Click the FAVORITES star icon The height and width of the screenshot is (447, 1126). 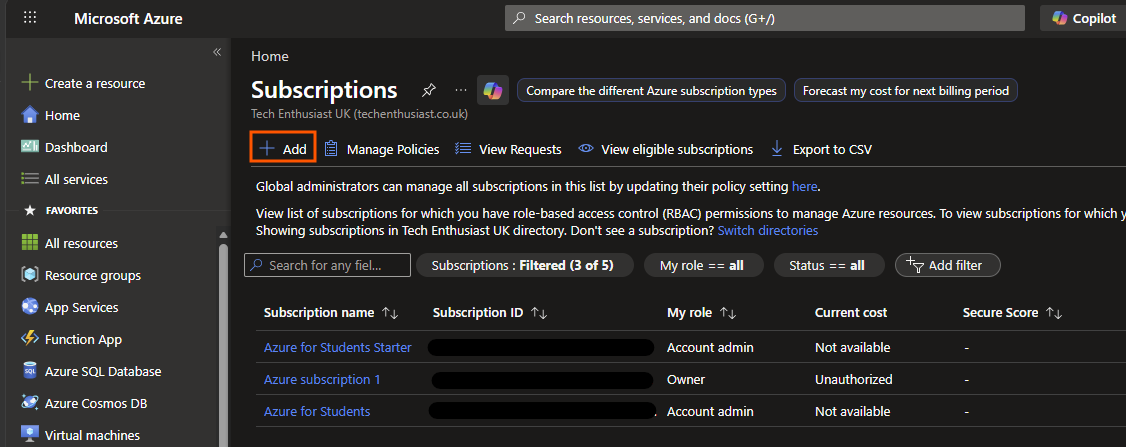29,211
